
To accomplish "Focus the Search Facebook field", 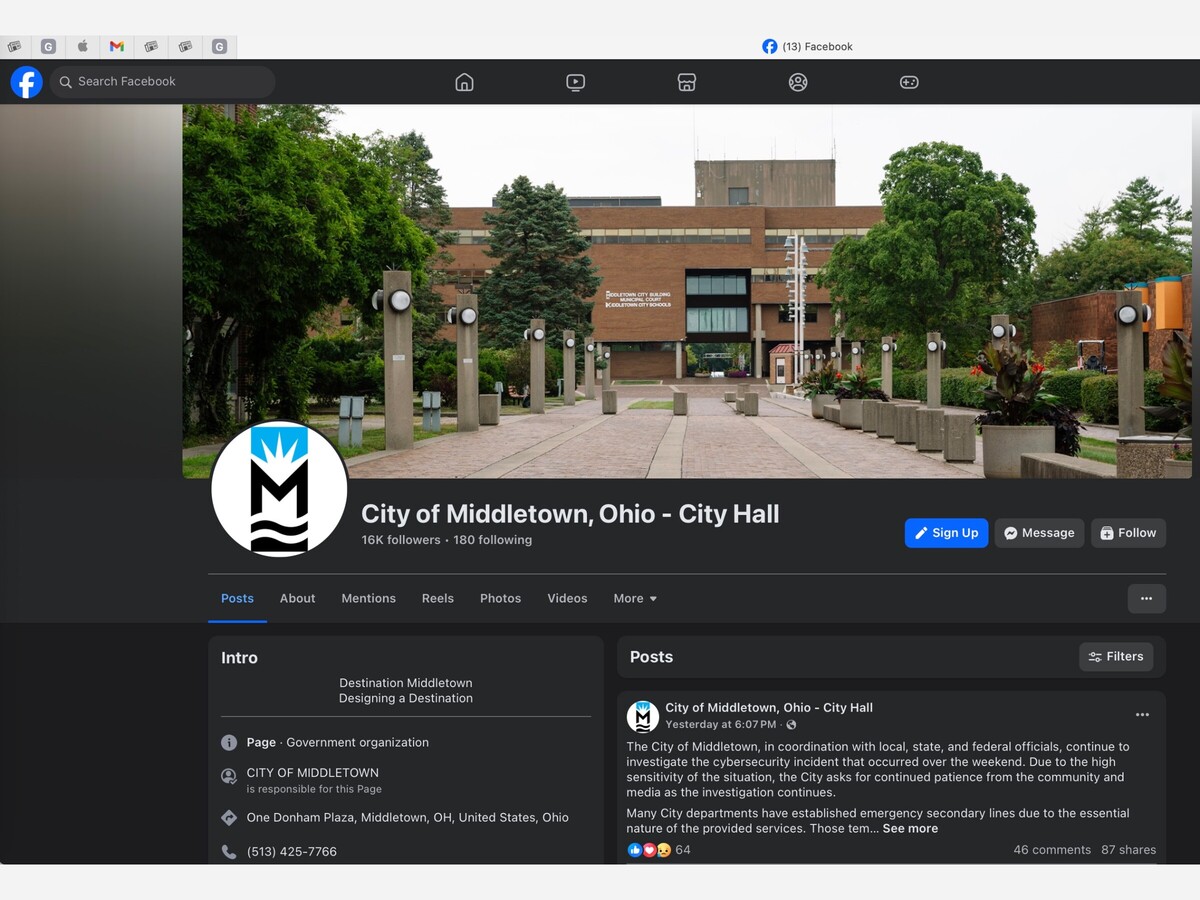I will click(x=163, y=82).
